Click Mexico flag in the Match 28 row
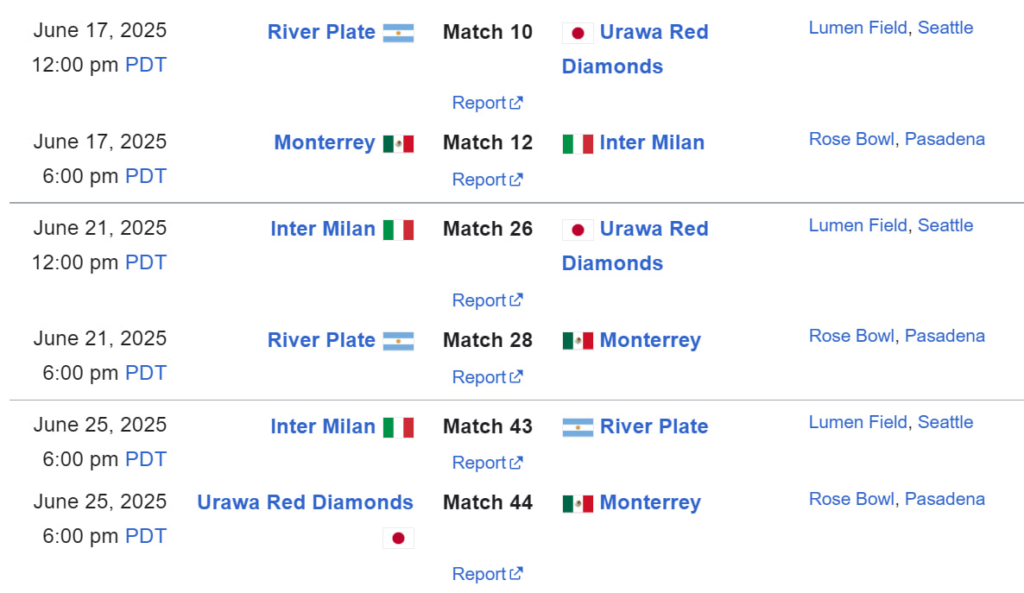Image resolution: width=1024 pixels, height=593 pixels. (x=577, y=341)
